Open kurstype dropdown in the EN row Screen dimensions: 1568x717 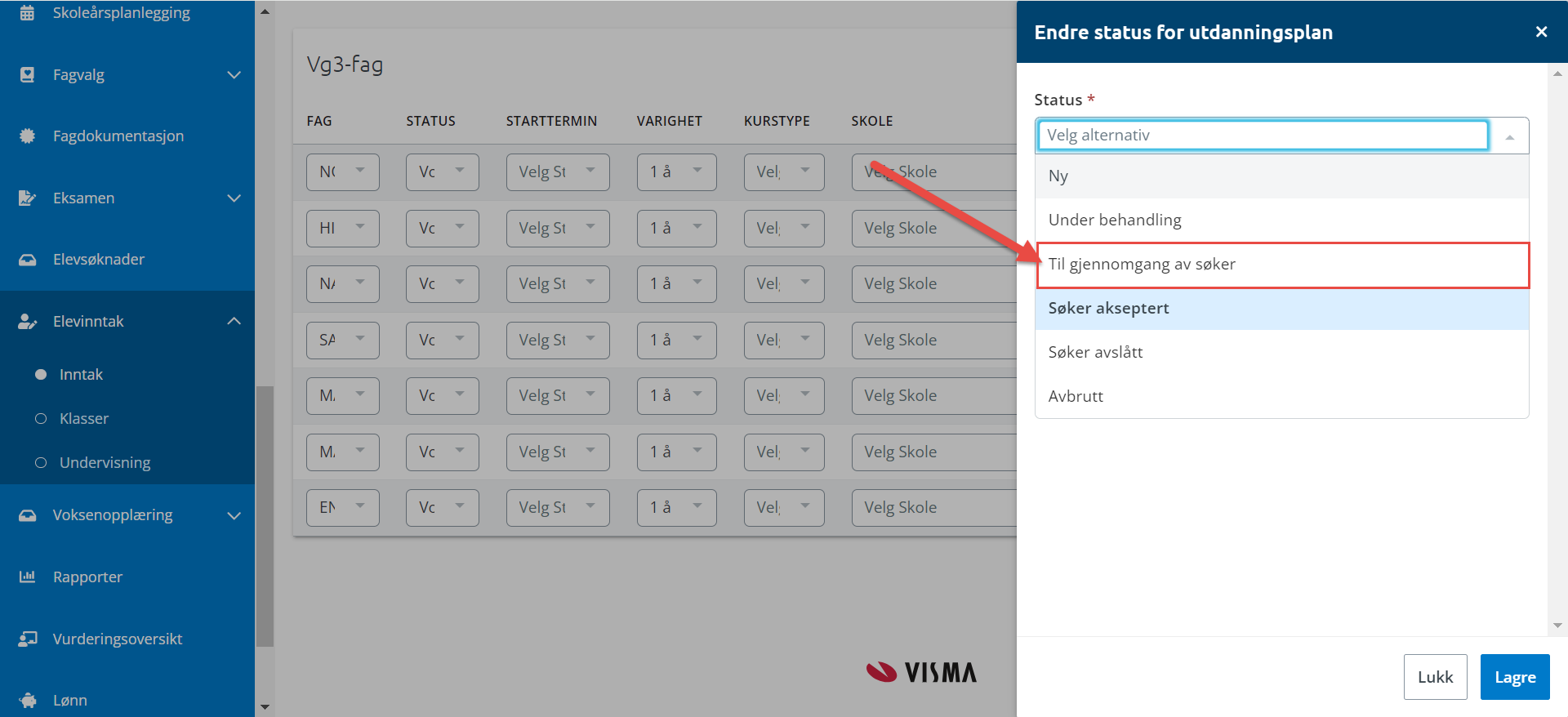(x=784, y=508)
